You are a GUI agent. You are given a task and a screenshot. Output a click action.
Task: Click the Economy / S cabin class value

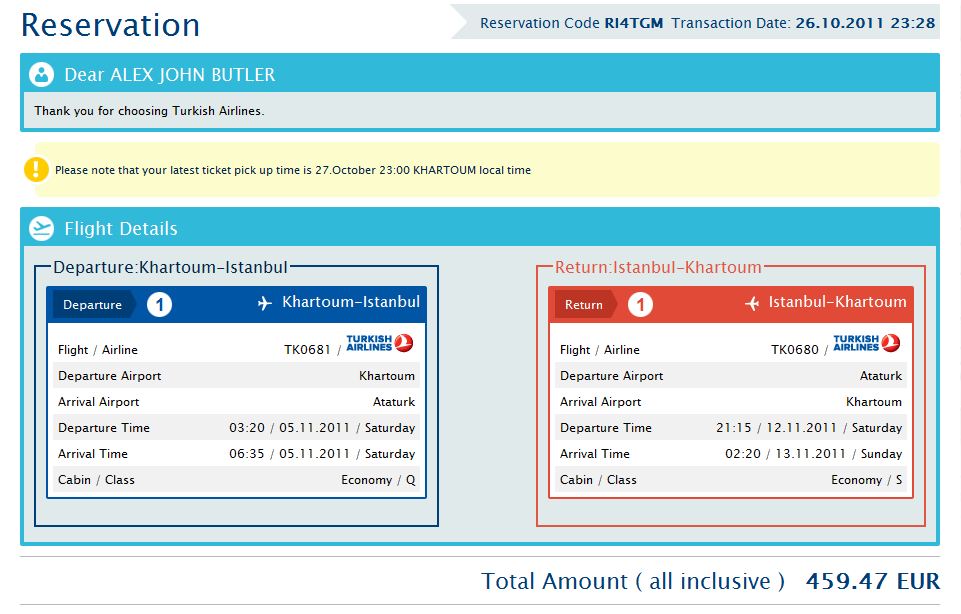pos(867,480)
